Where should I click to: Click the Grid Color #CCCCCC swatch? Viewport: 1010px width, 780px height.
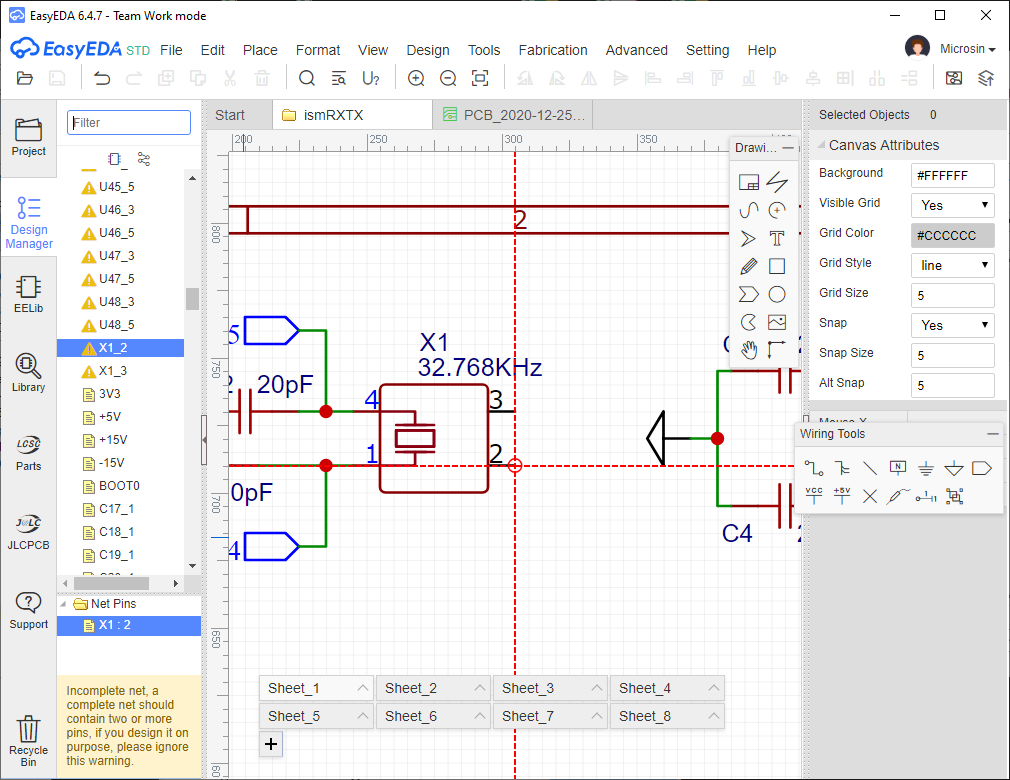tap(952, 235)
